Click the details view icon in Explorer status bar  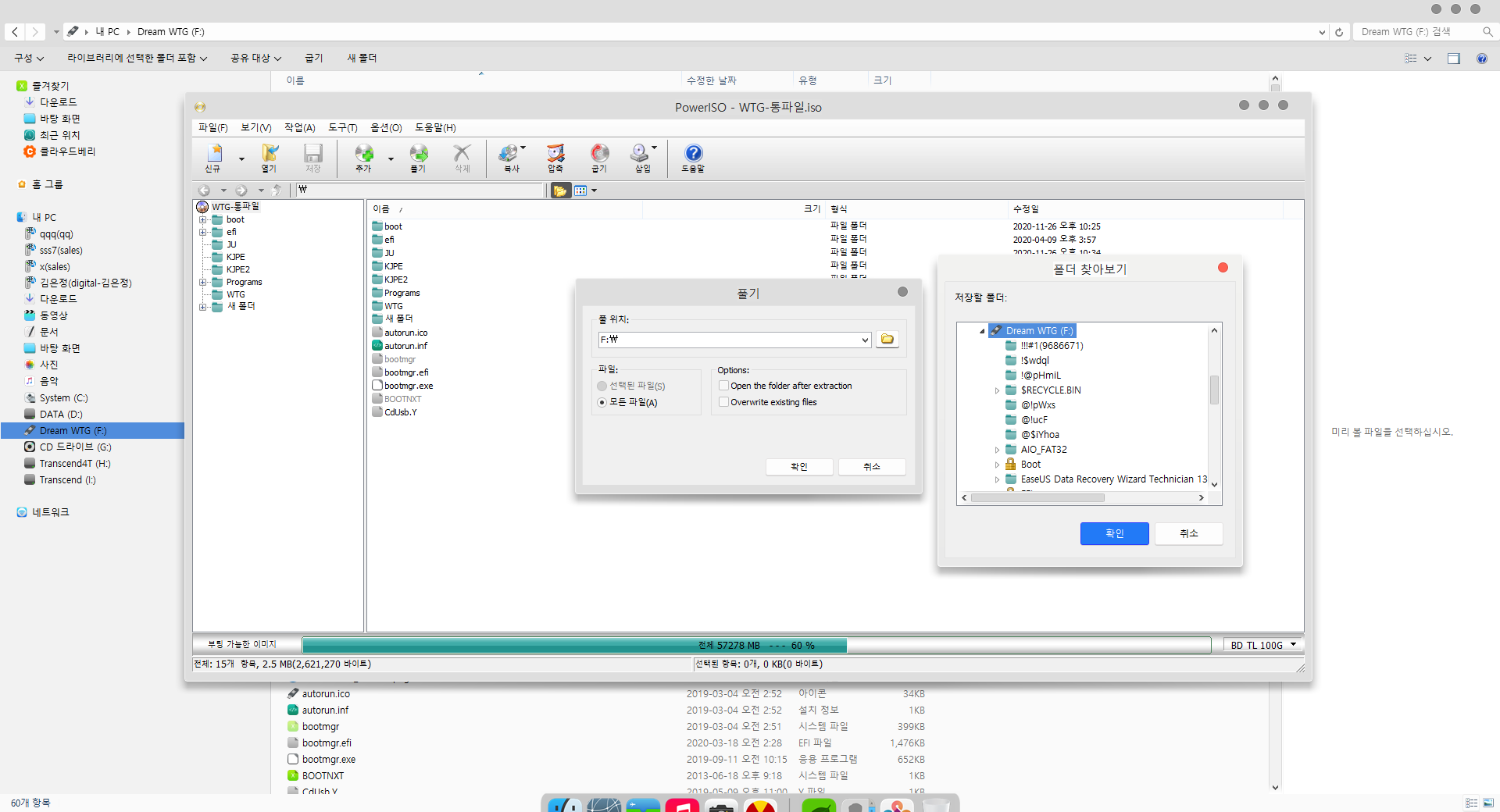coord(1472,803)
